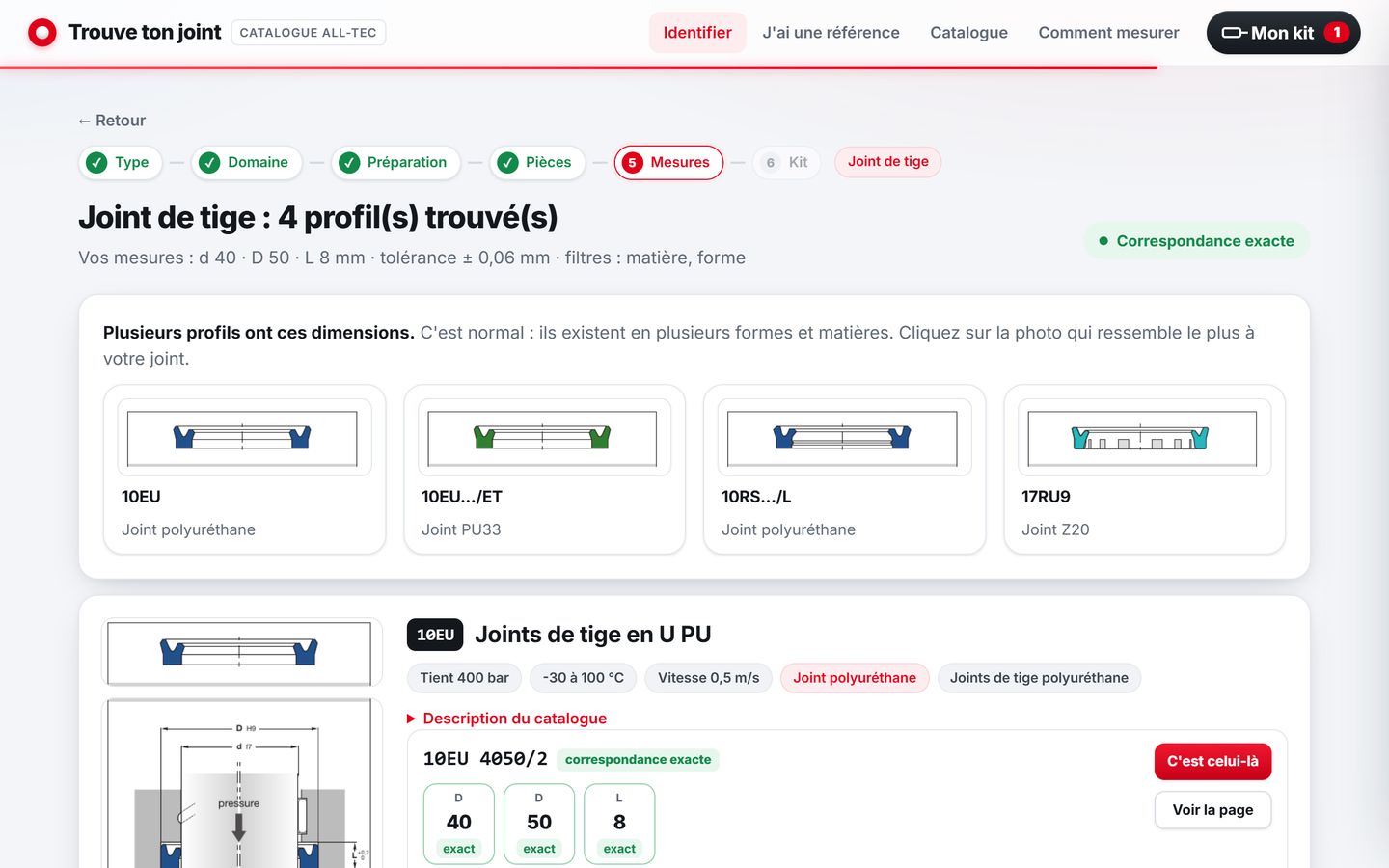Screen dimensions: 1389x868
Task: Click the 10EU Joint polyuréthane description
Action: 188,529
